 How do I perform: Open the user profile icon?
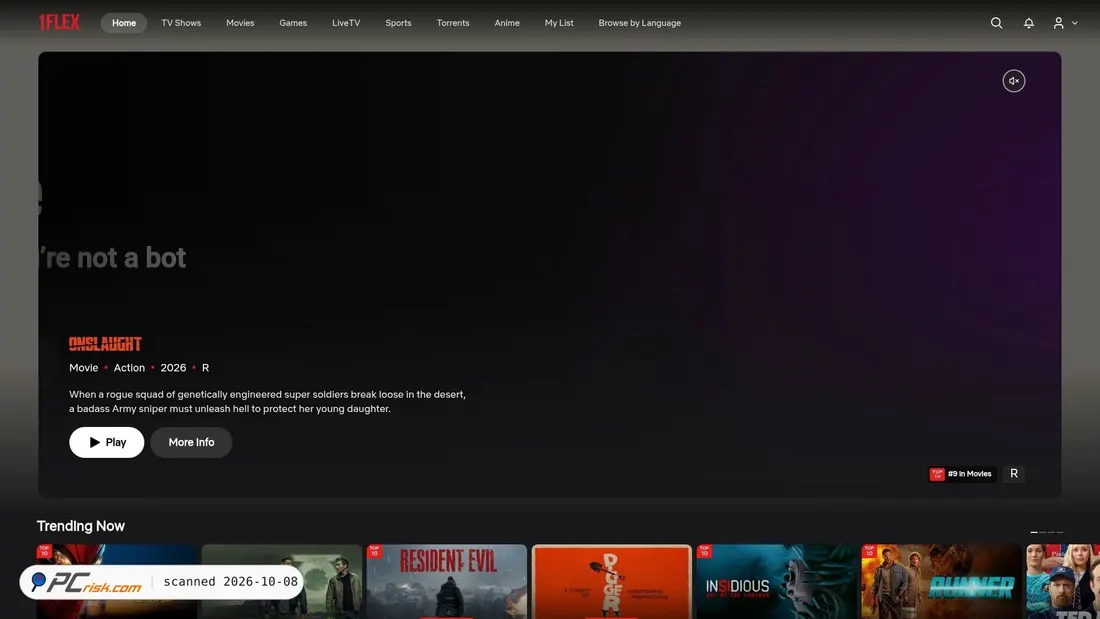pos(1058,23)
